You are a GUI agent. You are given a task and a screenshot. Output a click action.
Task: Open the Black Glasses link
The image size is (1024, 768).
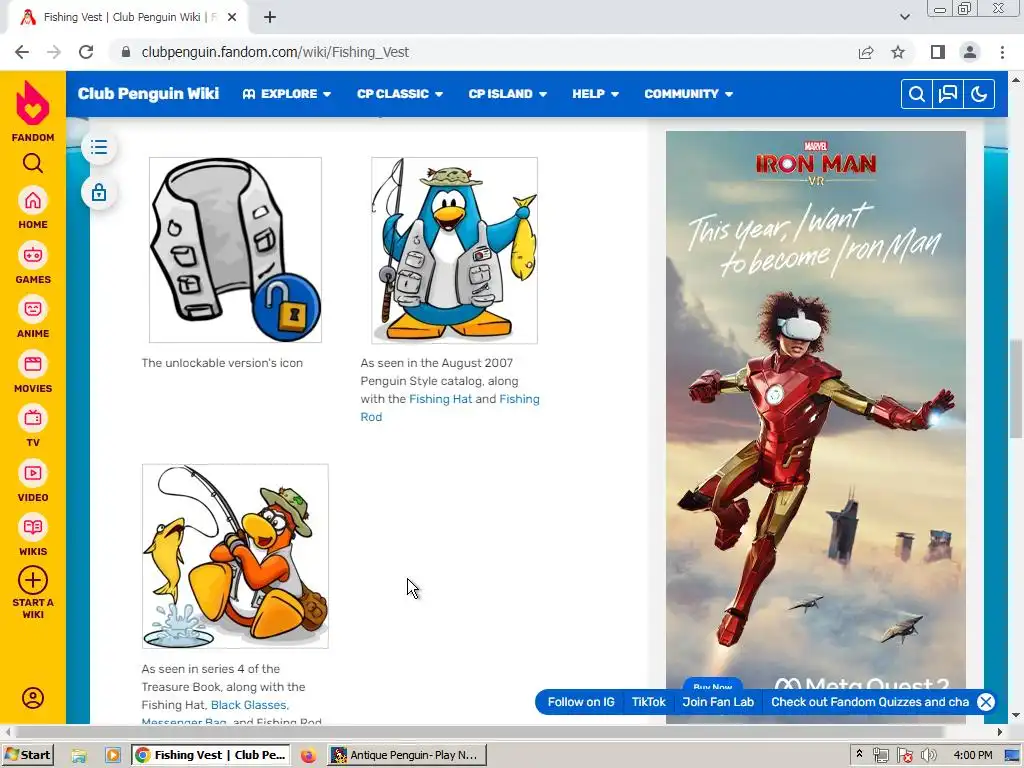click(x=248, y=705)
